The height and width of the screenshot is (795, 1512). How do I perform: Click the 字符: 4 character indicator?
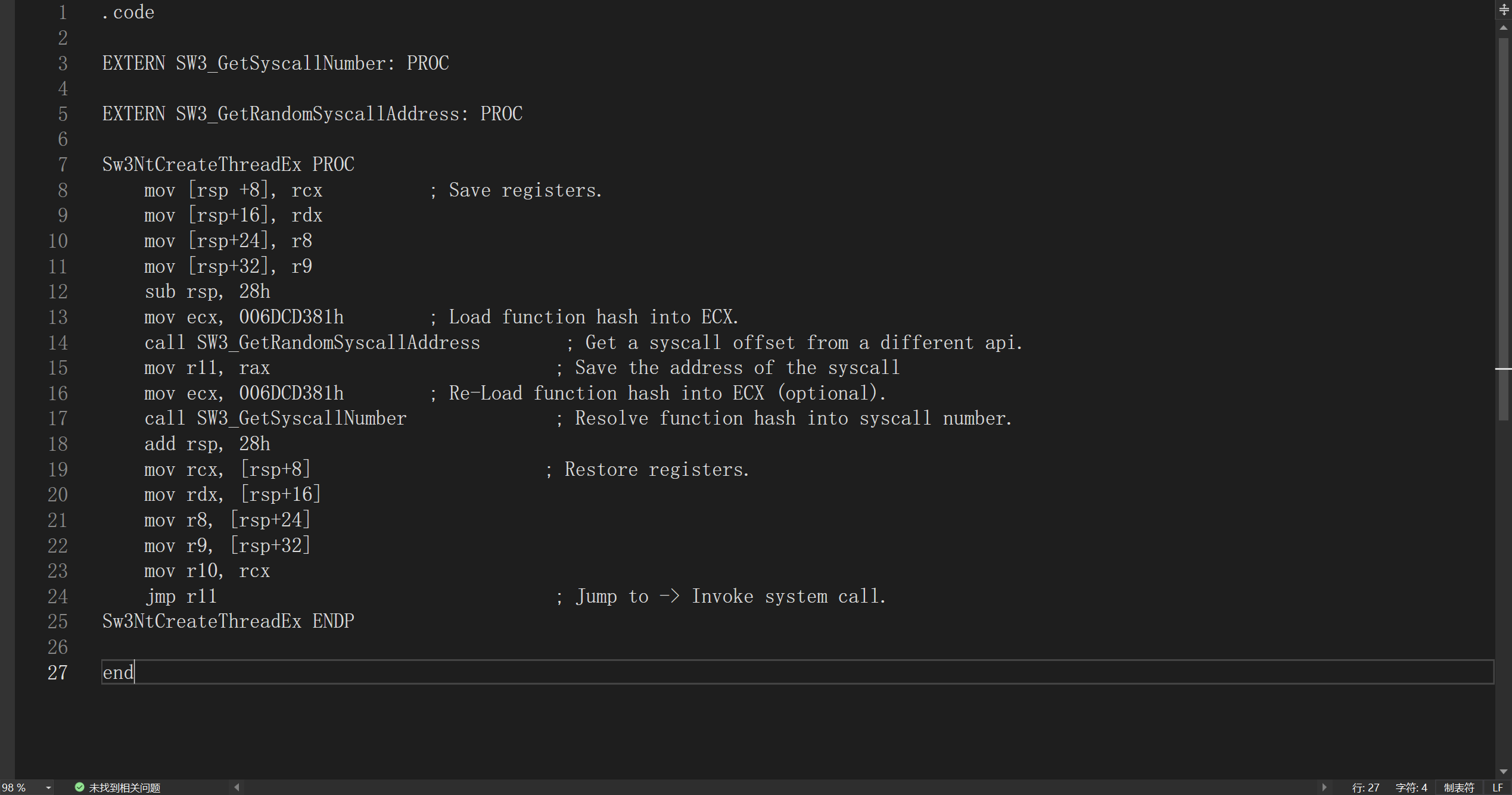click(1411, 788)
